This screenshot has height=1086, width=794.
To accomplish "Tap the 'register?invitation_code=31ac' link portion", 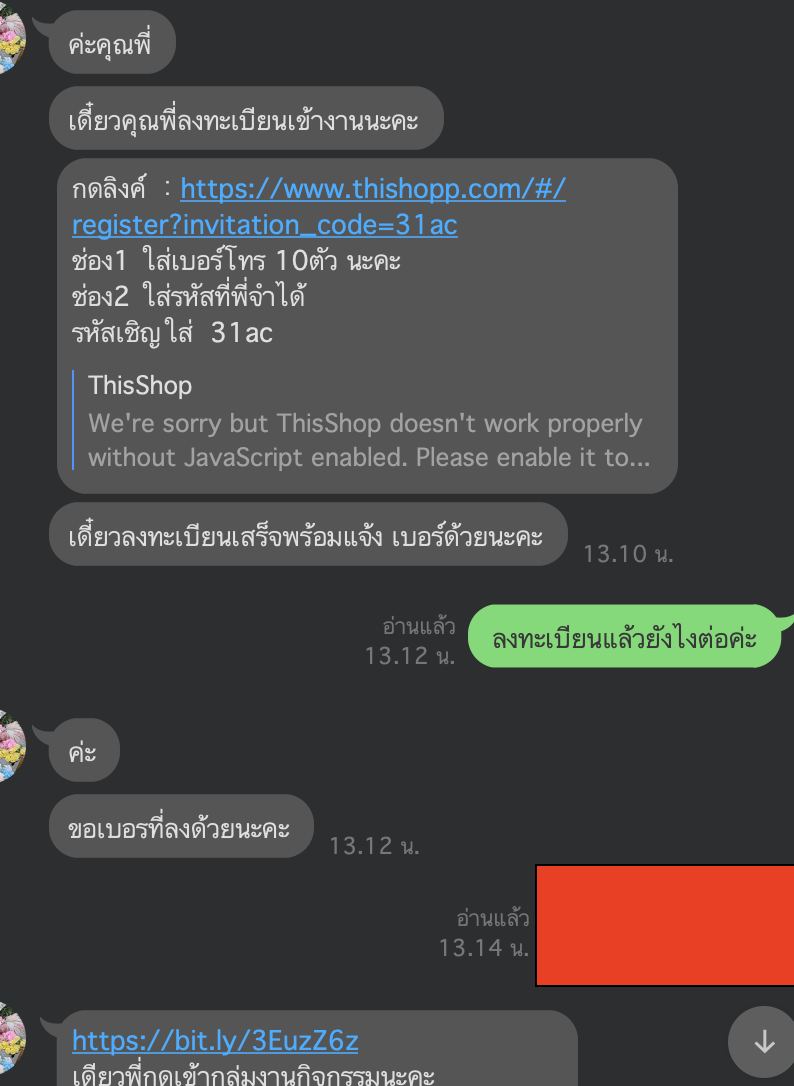I will 265,224.
